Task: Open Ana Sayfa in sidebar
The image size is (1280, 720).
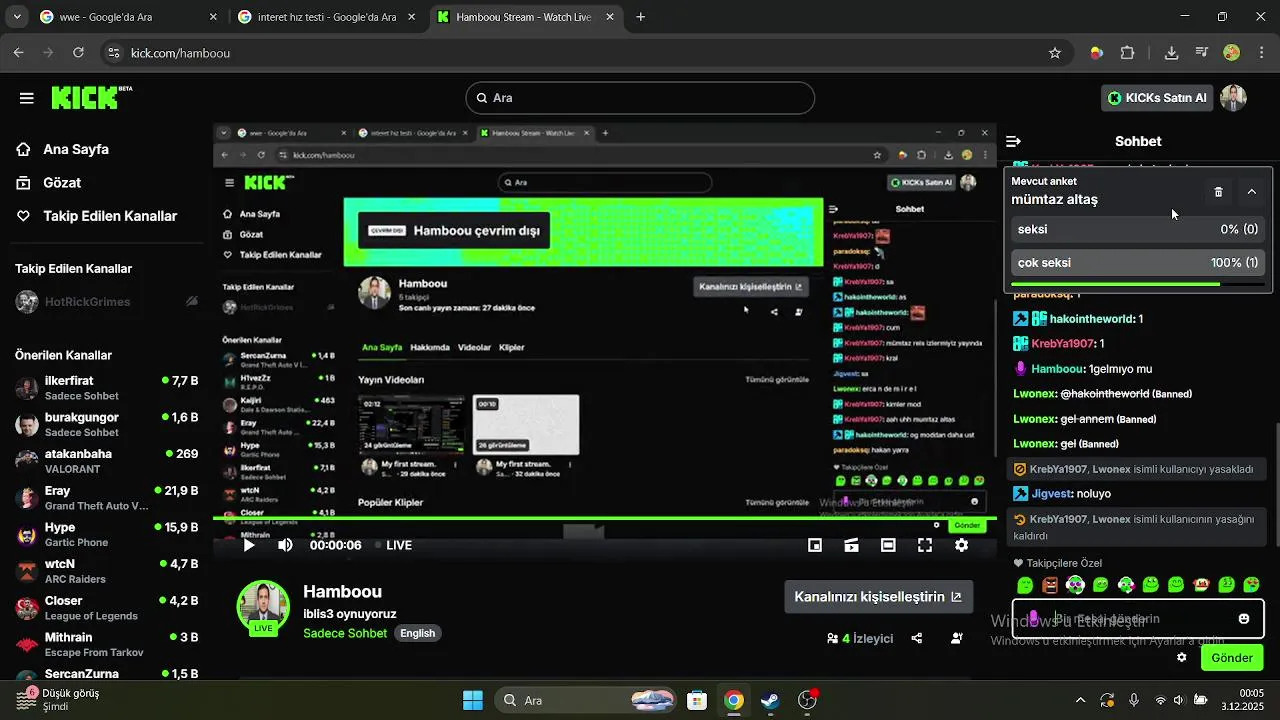Action: (x=76, y=149)
